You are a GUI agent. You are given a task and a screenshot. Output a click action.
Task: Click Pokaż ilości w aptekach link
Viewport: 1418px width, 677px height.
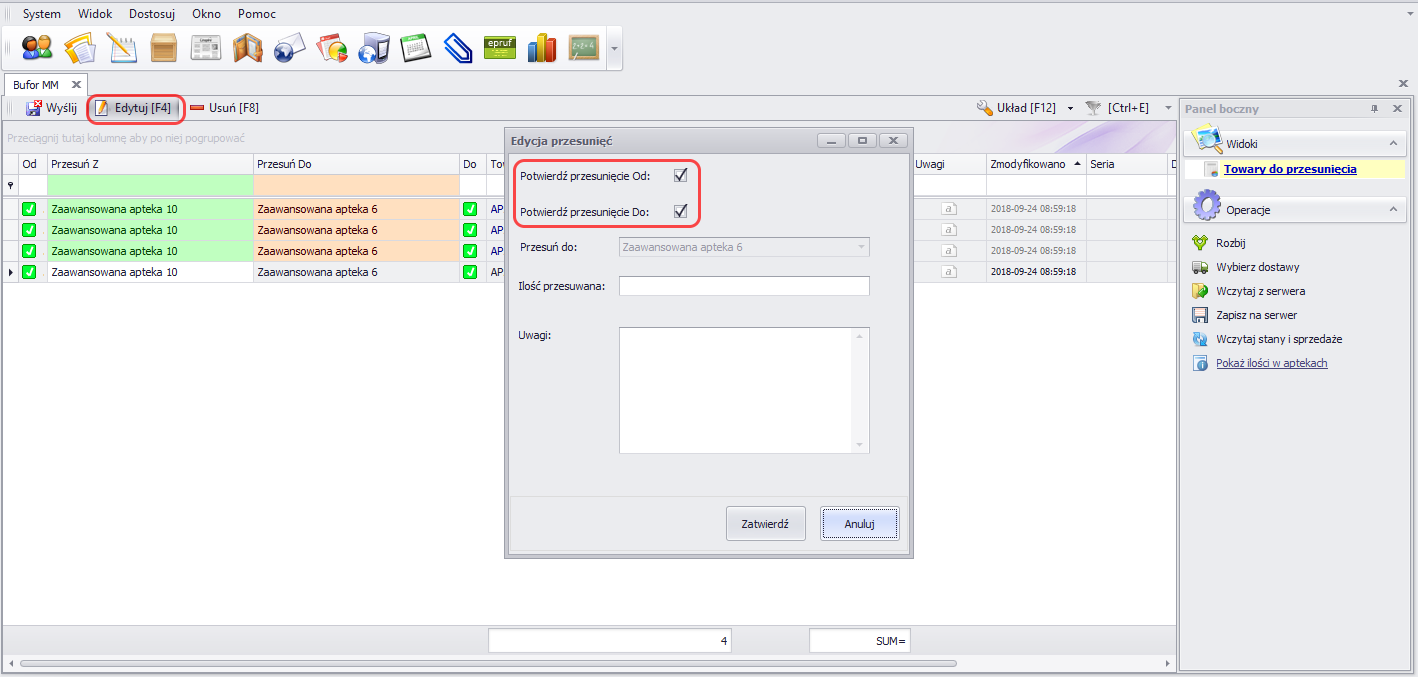click(1271, 363)
